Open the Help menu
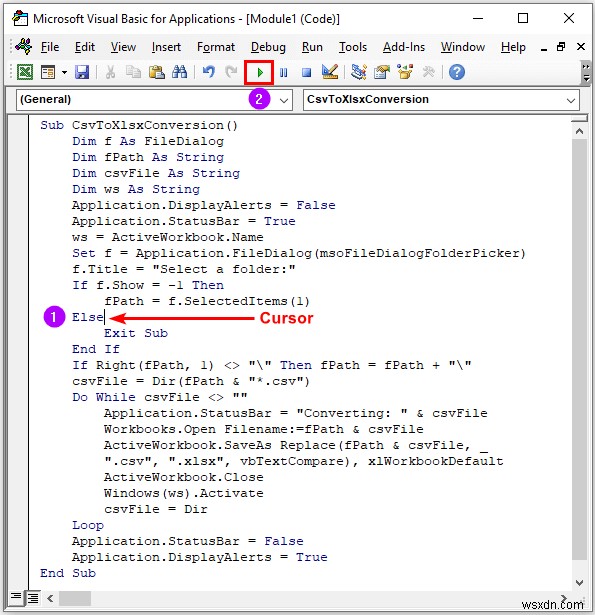The width and height of the screenshot is (595, 615). (x=513, y=47)
